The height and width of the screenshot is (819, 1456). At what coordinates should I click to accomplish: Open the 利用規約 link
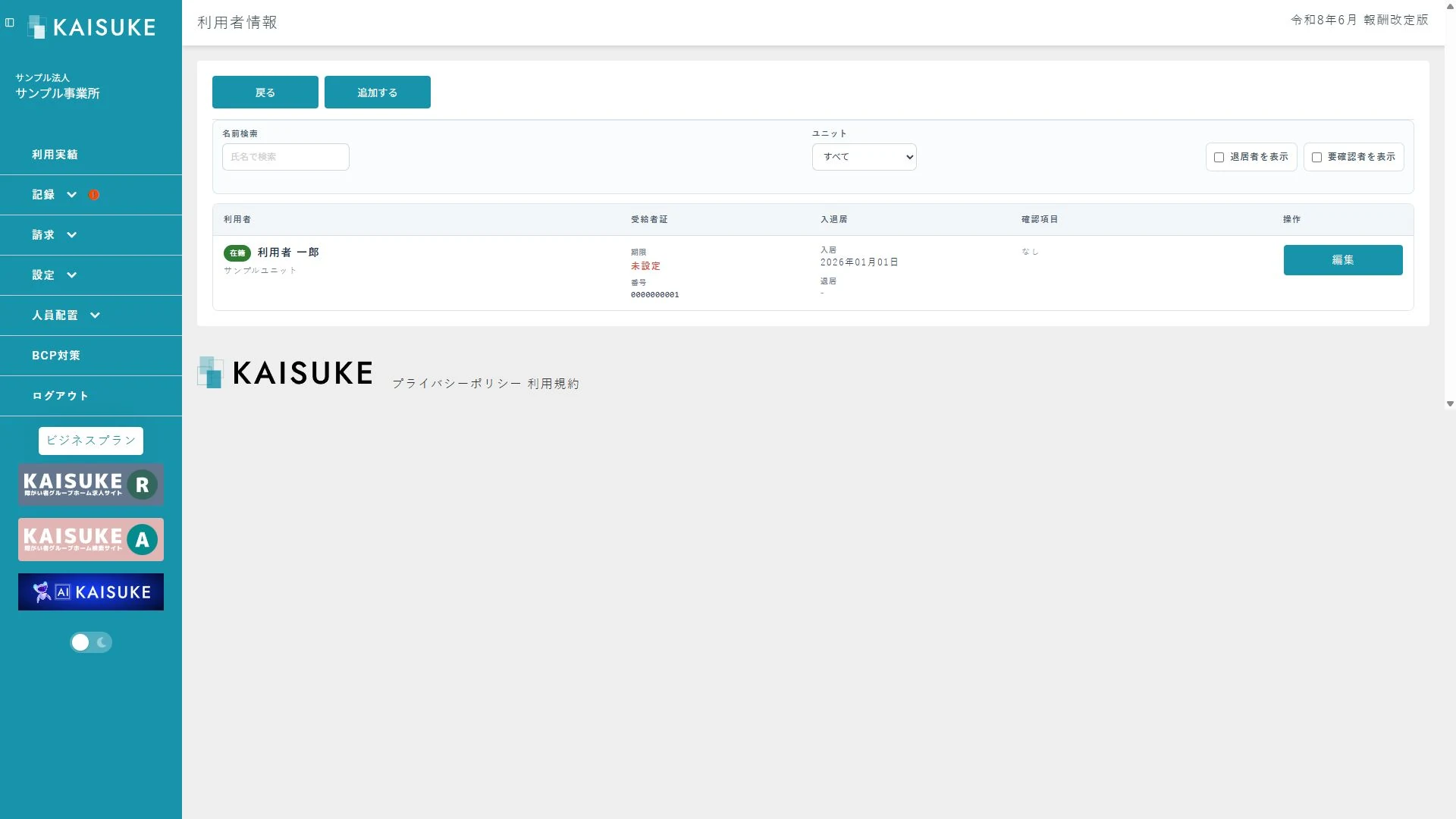(x=554, y=384)
